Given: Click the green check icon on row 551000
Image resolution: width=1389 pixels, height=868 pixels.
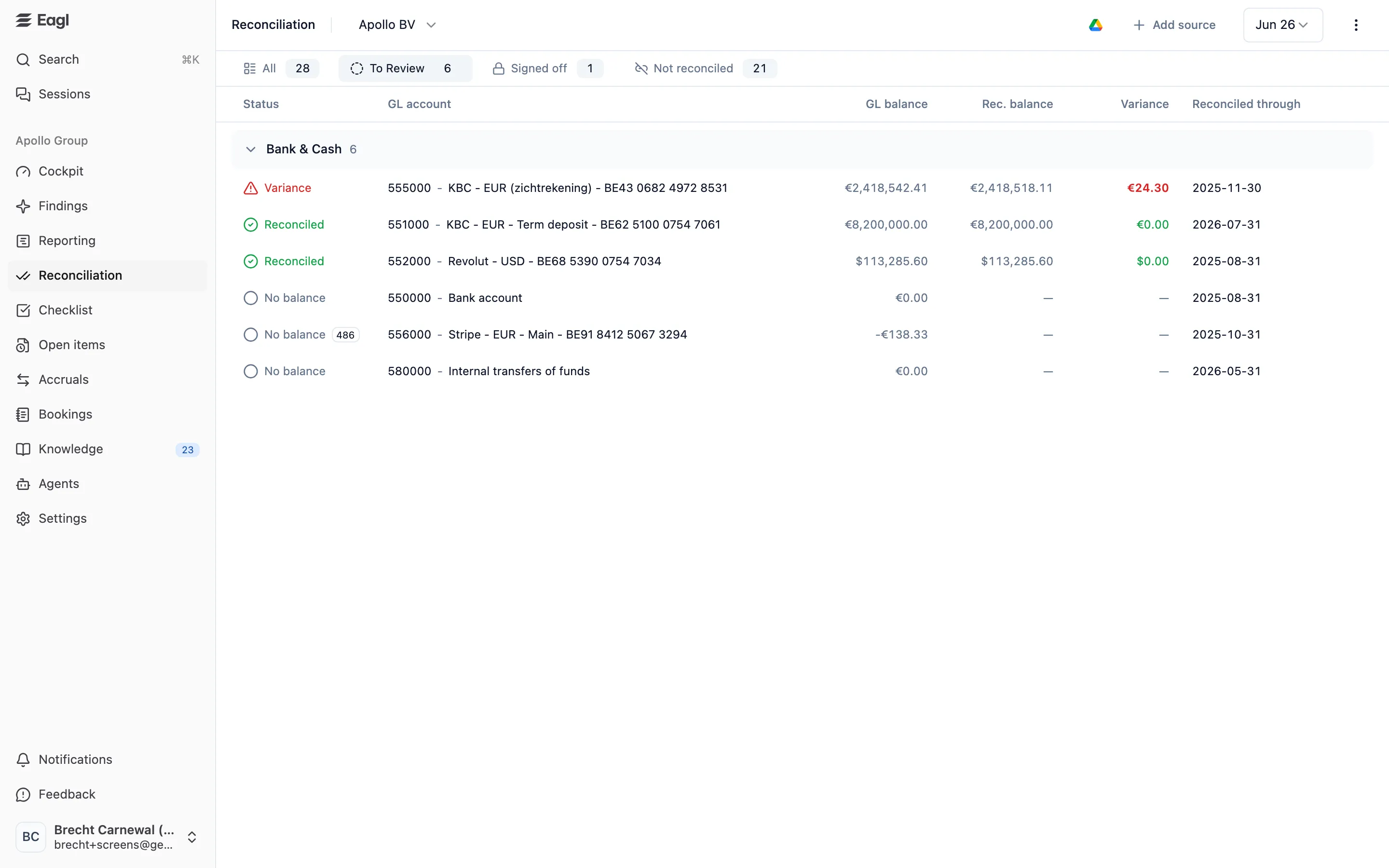Looking at the screenshot, I should point(251,225).
